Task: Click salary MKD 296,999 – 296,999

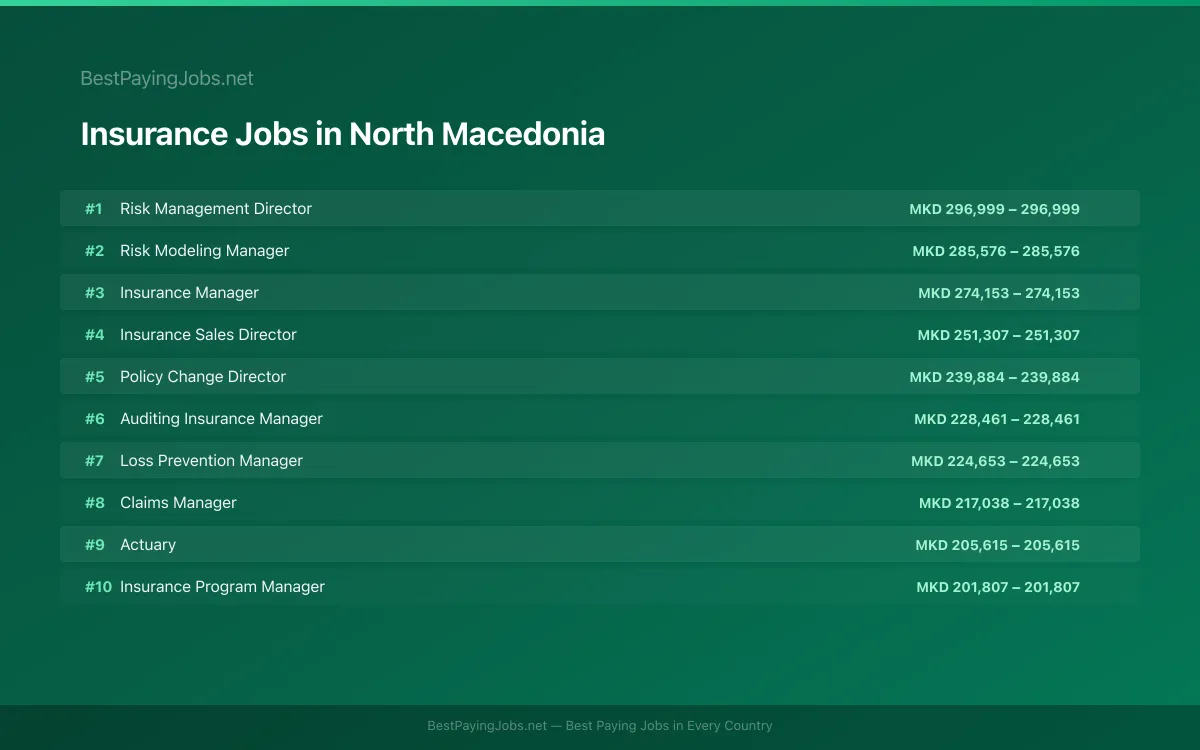Action: (x=994, y=209)
